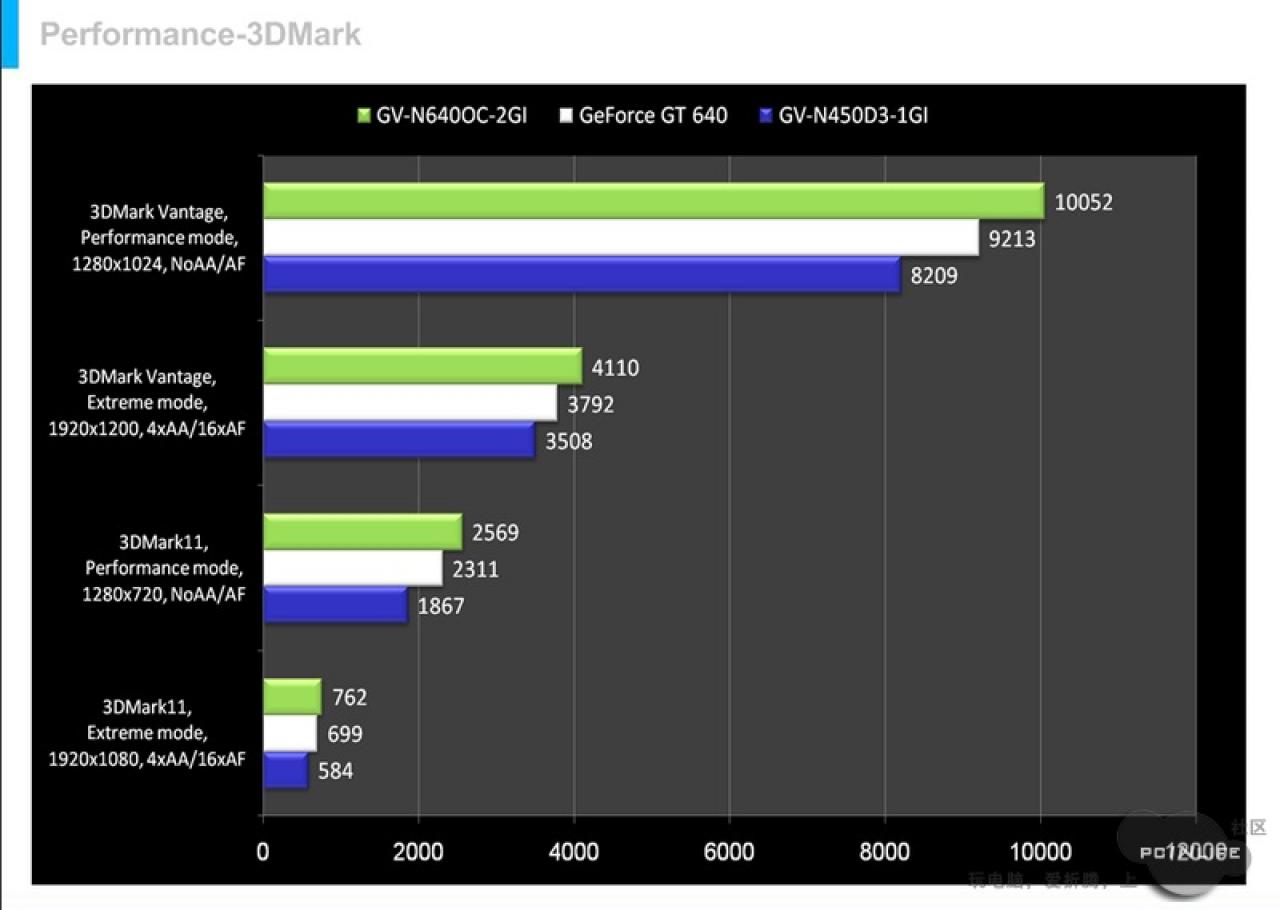Click the 9213 data label
The image size is (1280, 910).
1011,239
